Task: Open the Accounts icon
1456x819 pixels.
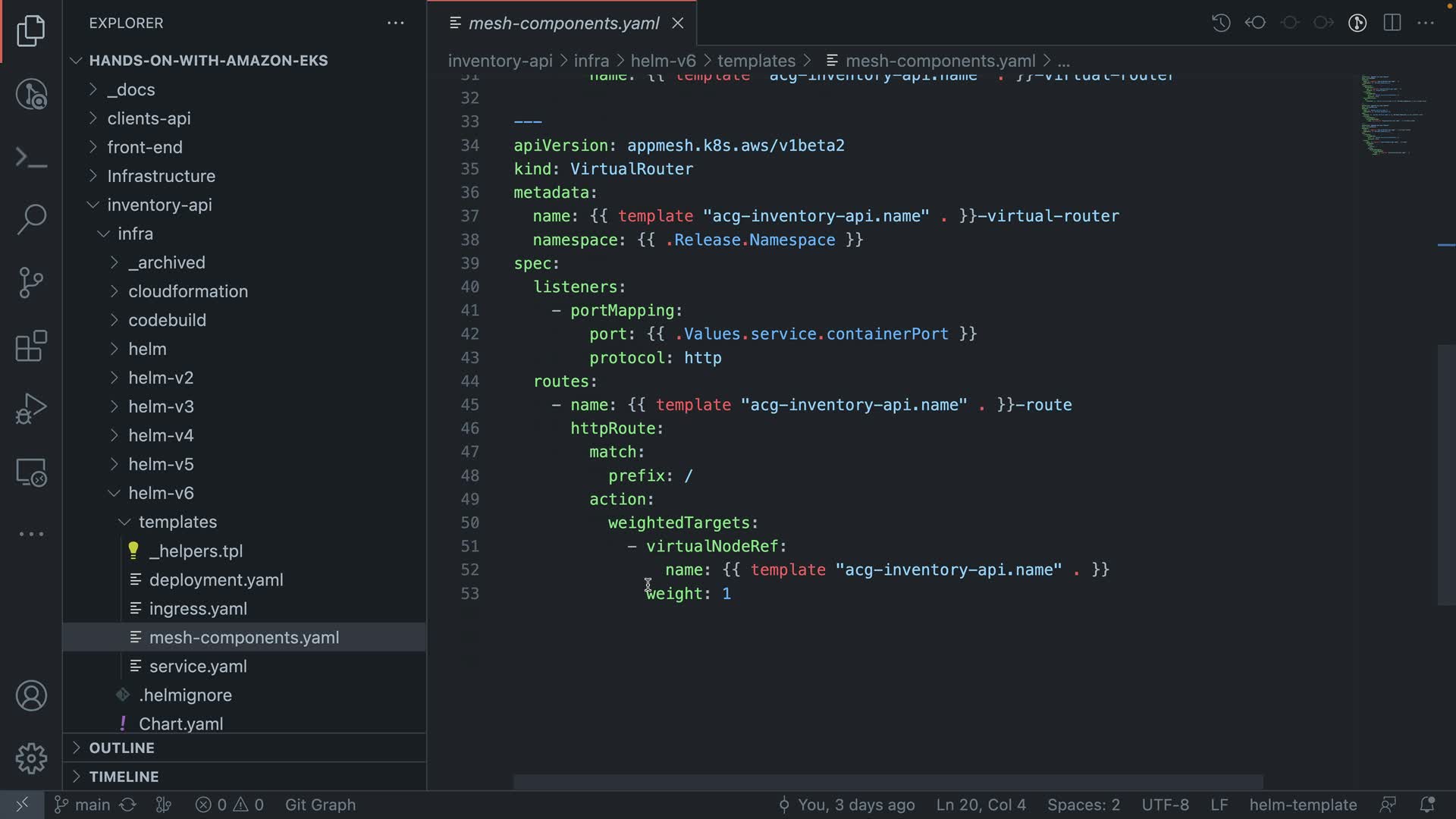Action: (31, 695)
